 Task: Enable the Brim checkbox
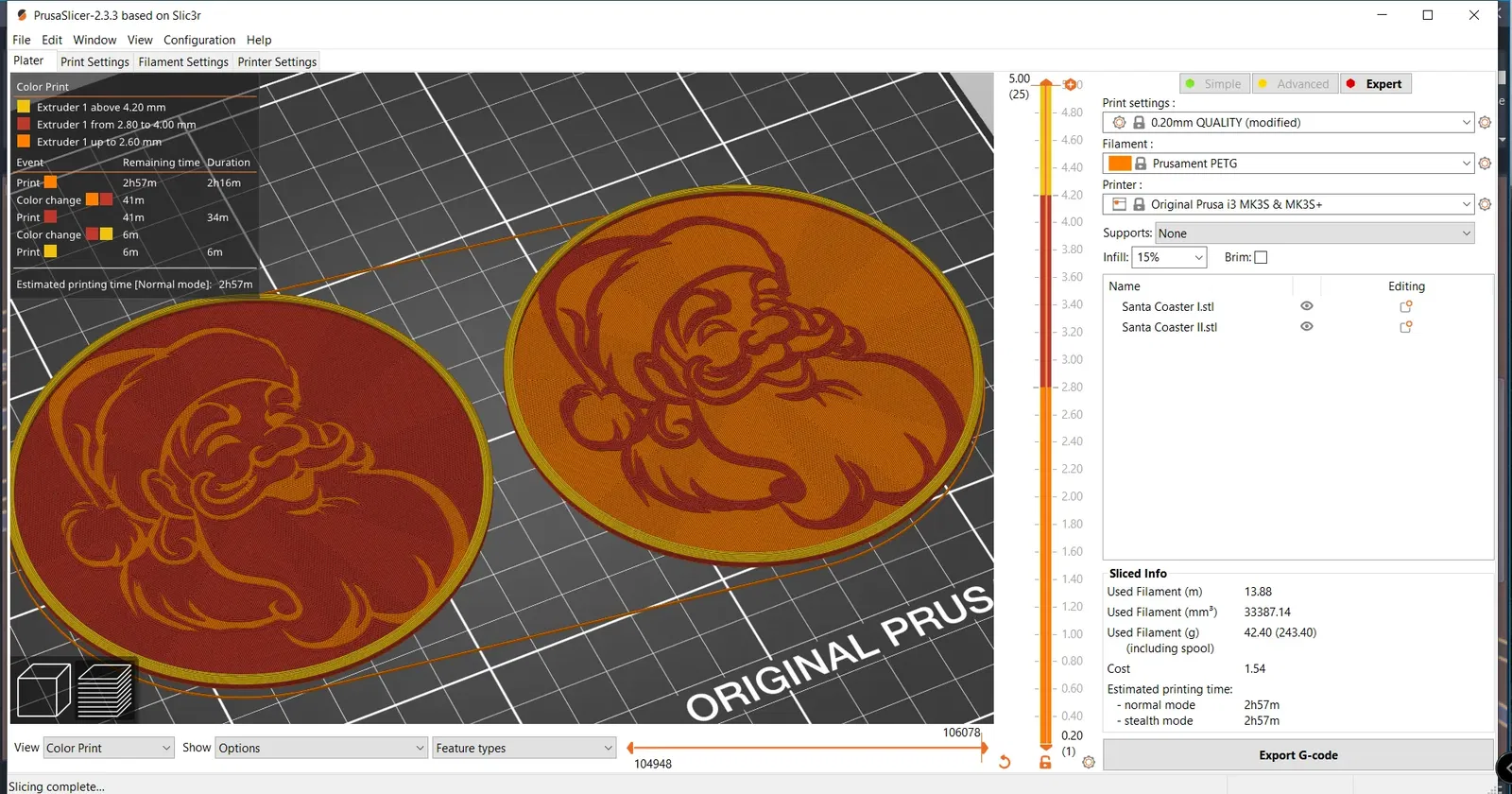tap(1261, 257)
